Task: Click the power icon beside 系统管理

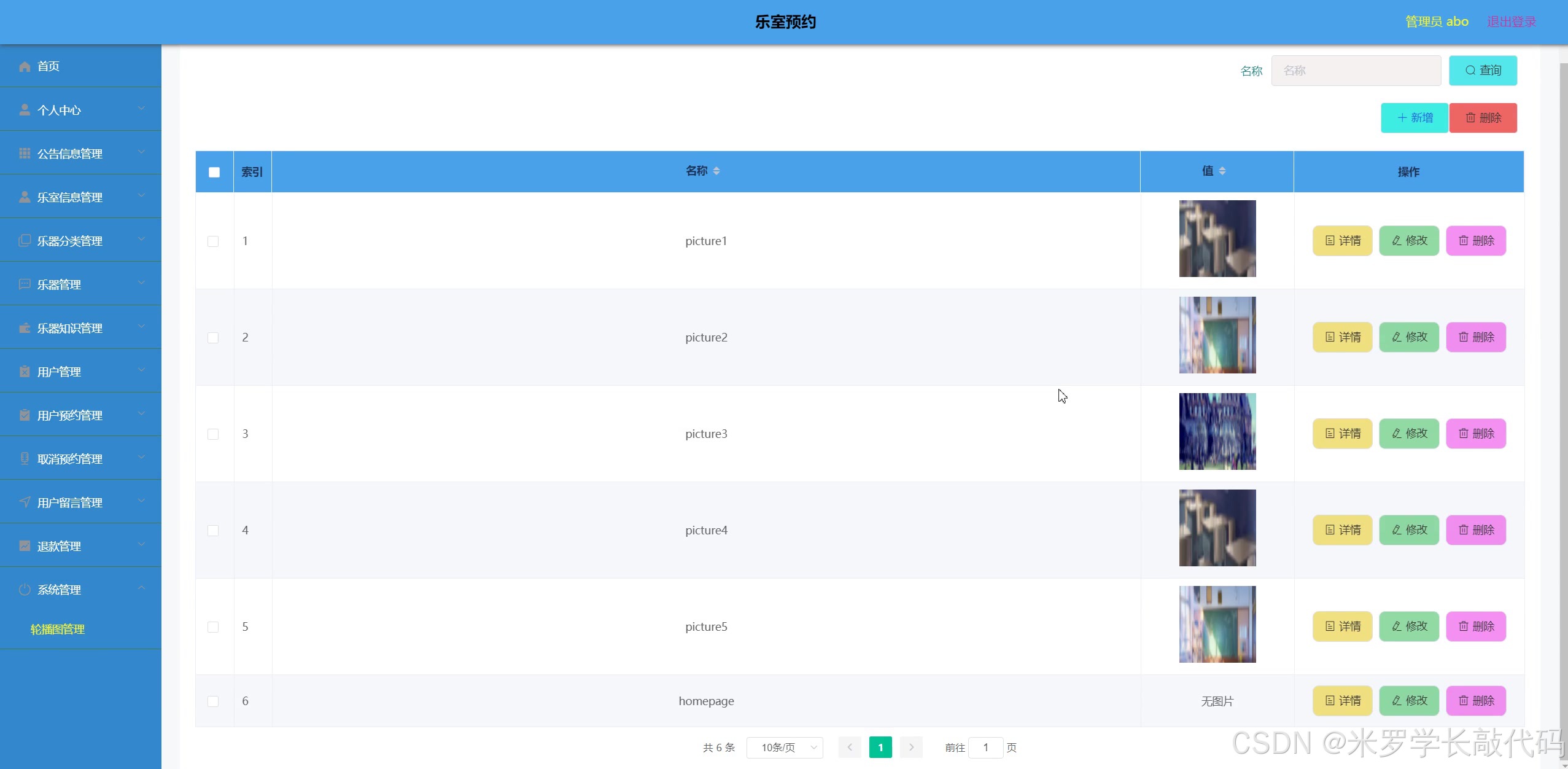Action: [x=25, y=590]
